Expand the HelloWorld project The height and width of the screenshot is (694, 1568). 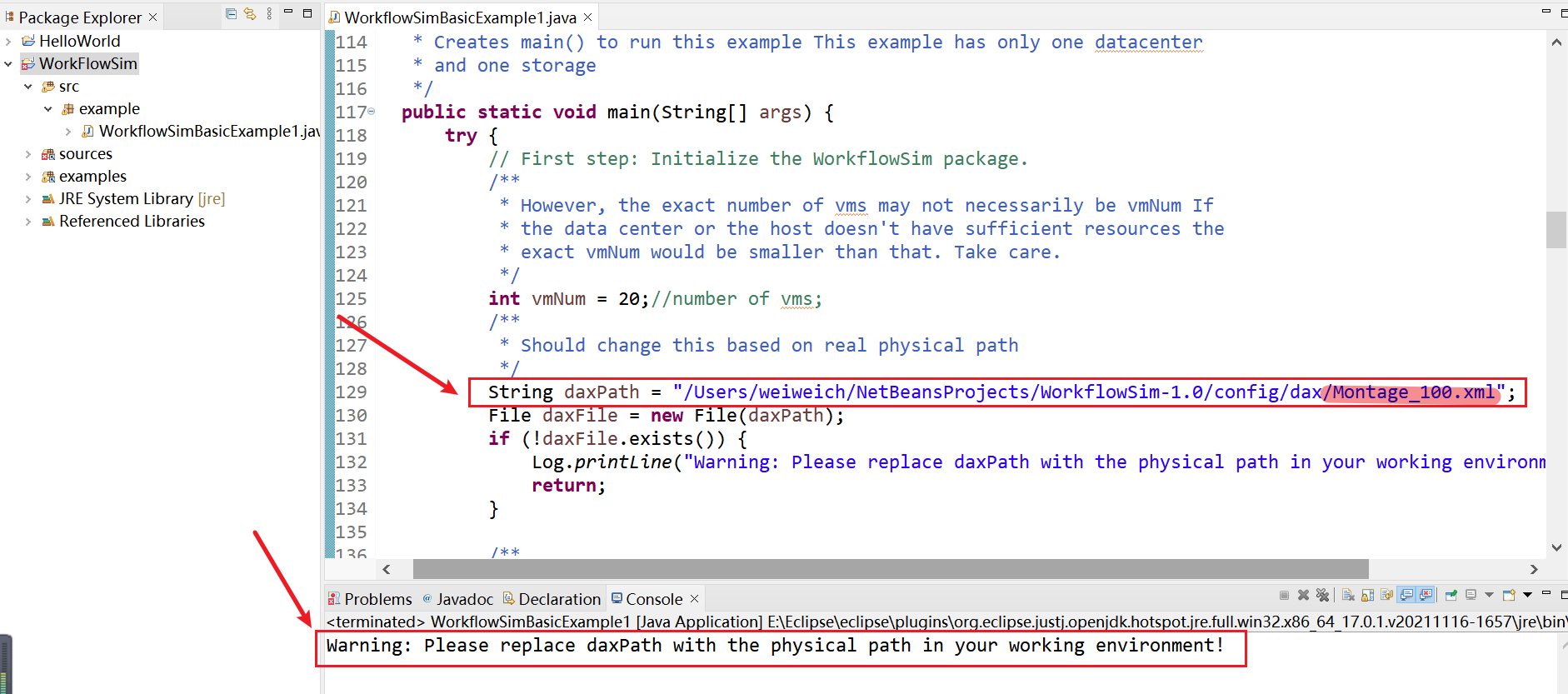coord(8,41)
